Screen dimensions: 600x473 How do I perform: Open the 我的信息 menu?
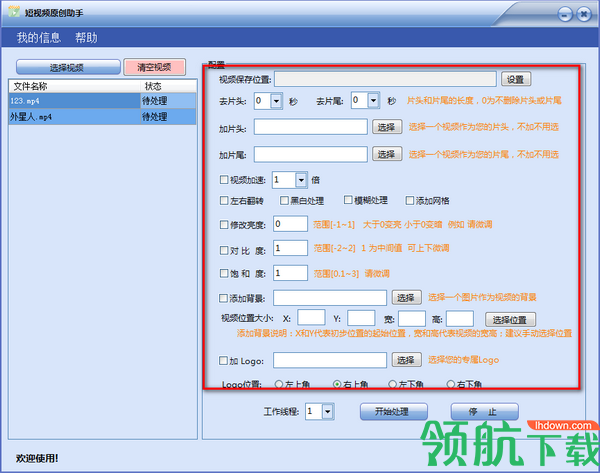[x=39, y=38]
